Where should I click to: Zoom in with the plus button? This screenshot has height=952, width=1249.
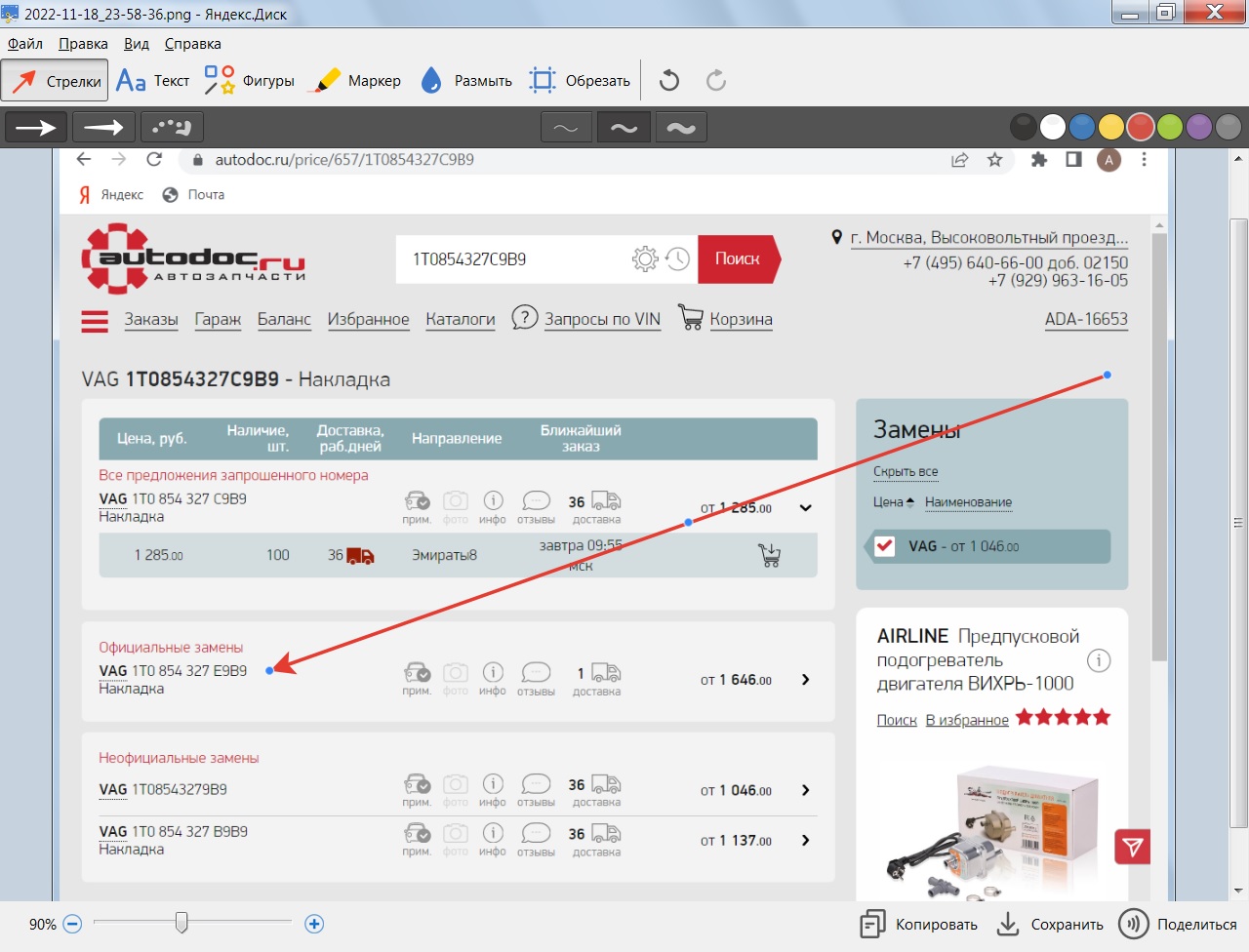[x=314, y=924]
